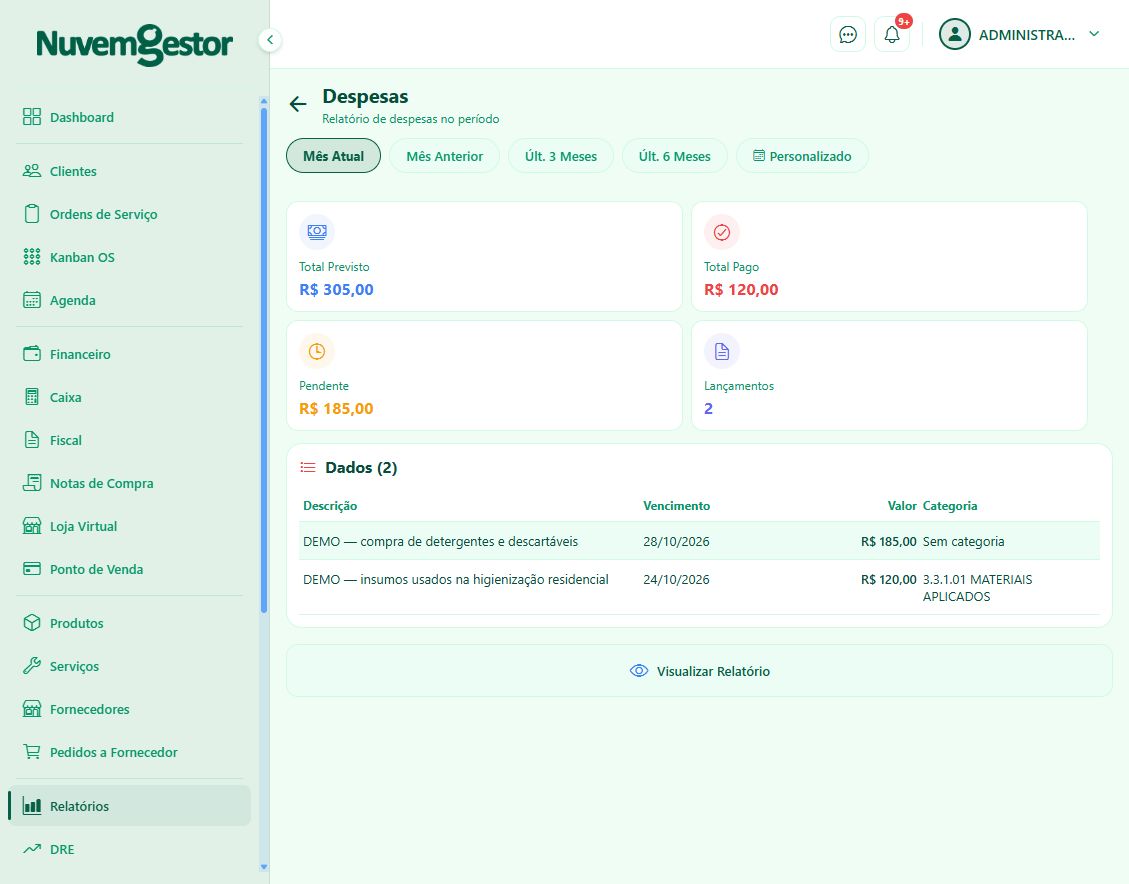1129x884 pixels.
Task: Collapse the sidebar with the chevron button
Action: tap(270, 40)
